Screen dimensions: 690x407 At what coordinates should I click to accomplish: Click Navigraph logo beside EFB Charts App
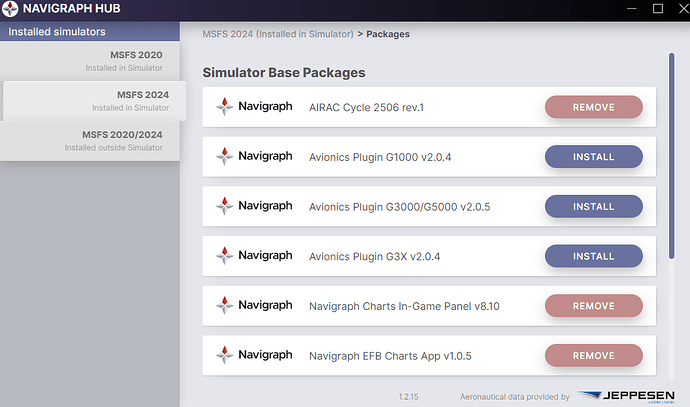pos(255,355)
